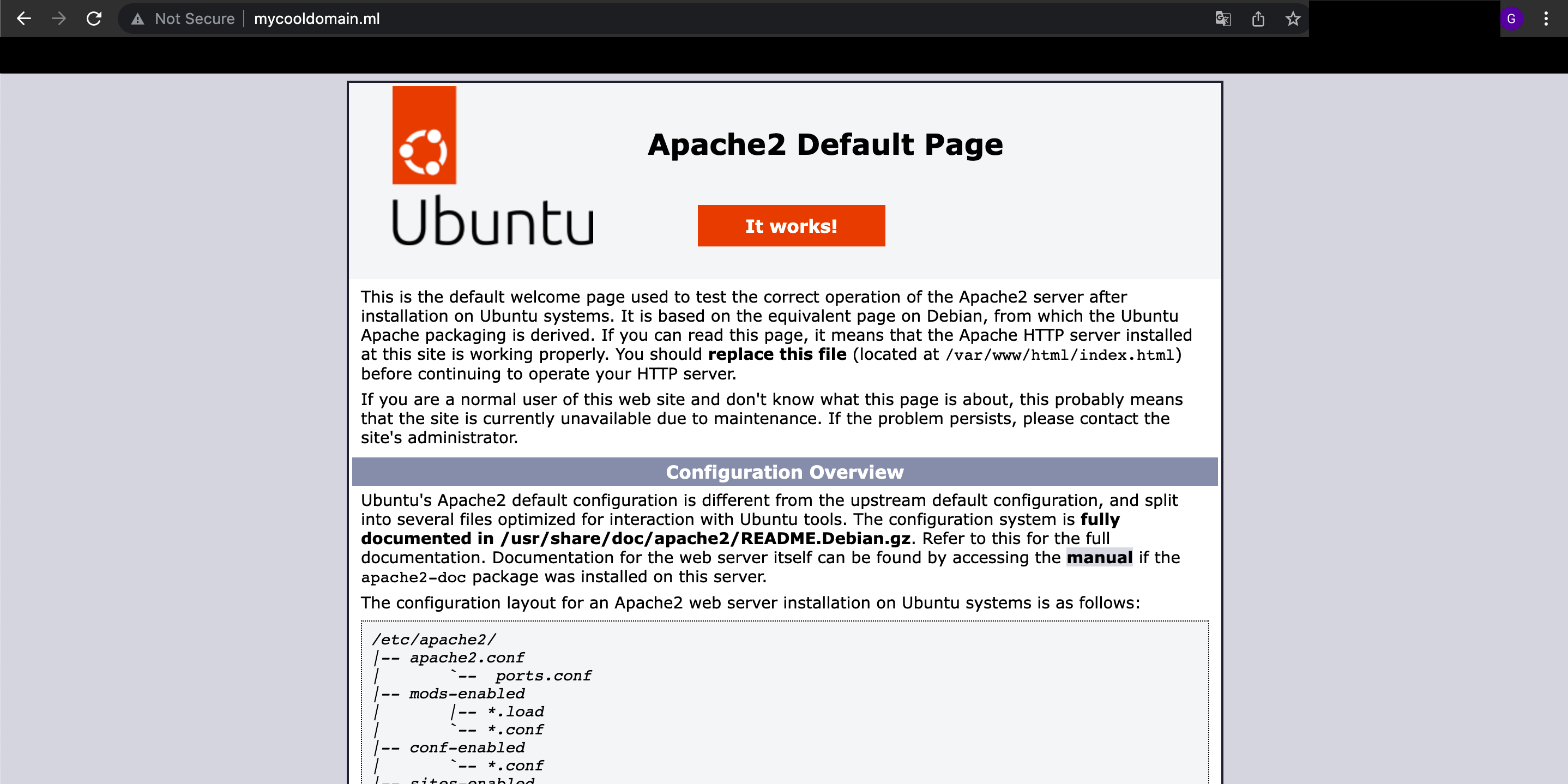1568x784 pixels.
Task: Open the Chrome three-dot menu
Action: click(1546, 19)
